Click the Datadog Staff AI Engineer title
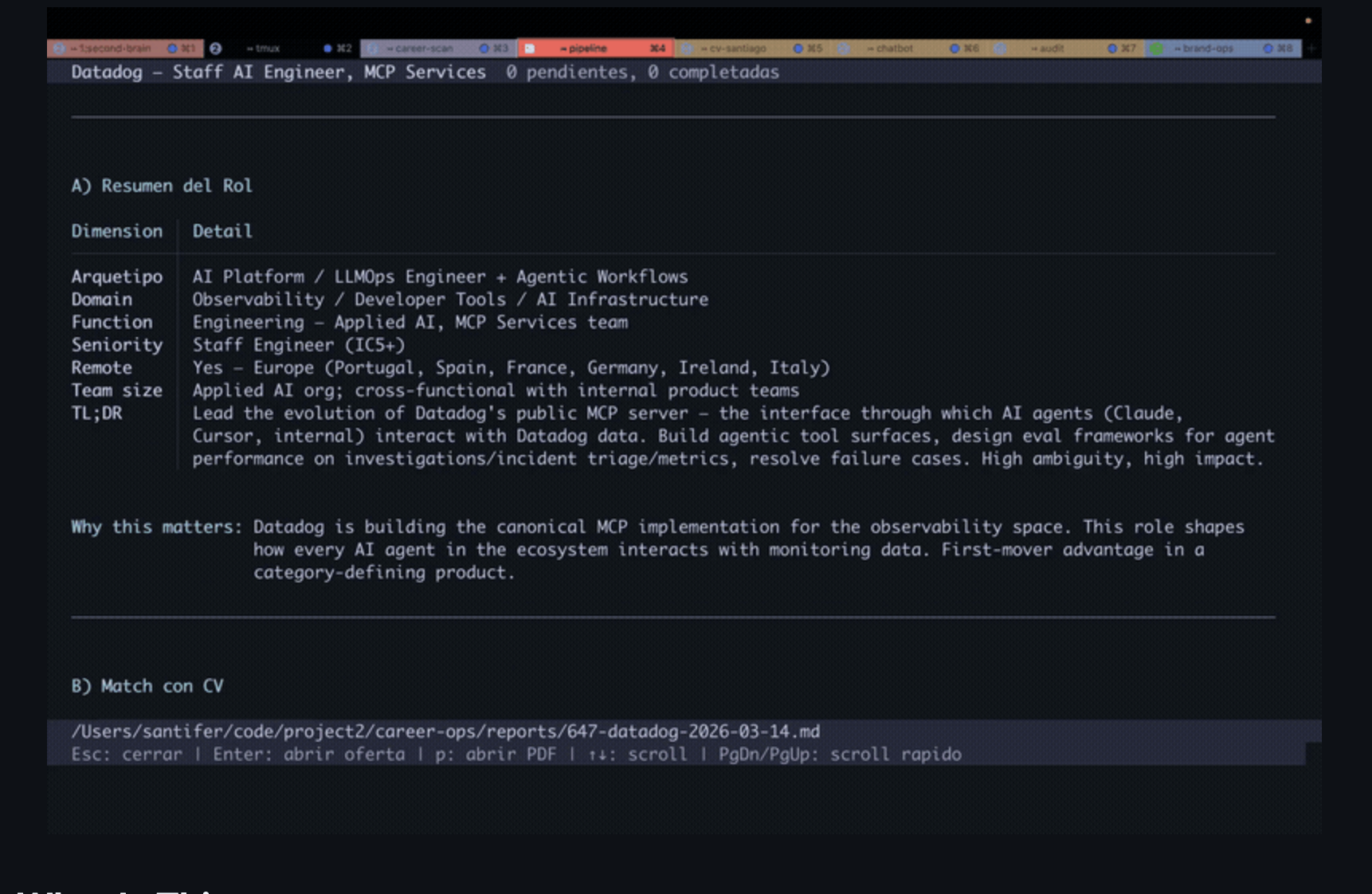Screen dimensions: 1372x894 (x=278, y=73)
